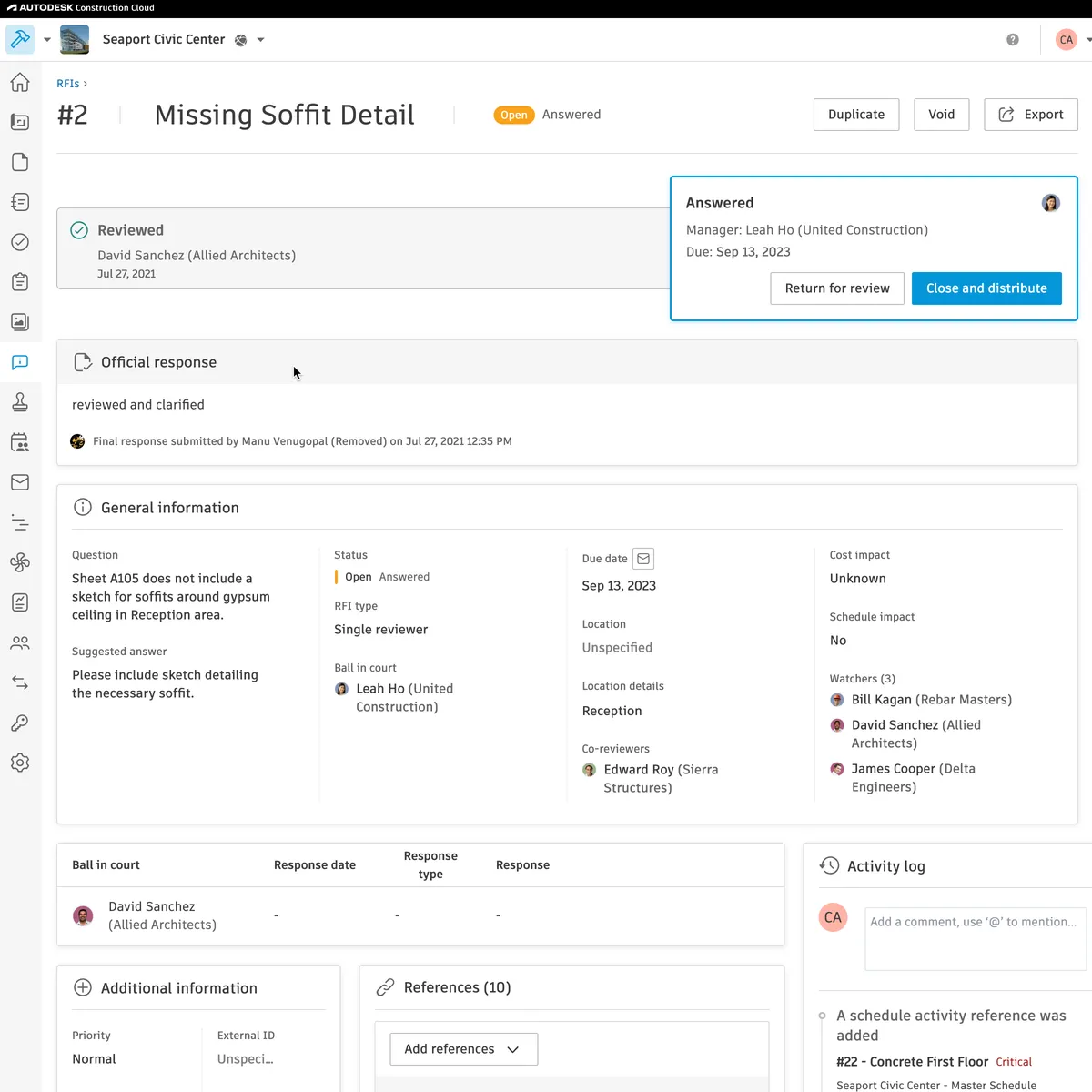1092x1092 pixels.
Task: Go back via the RFIs breadcrumb link
Action: point(68,84)
